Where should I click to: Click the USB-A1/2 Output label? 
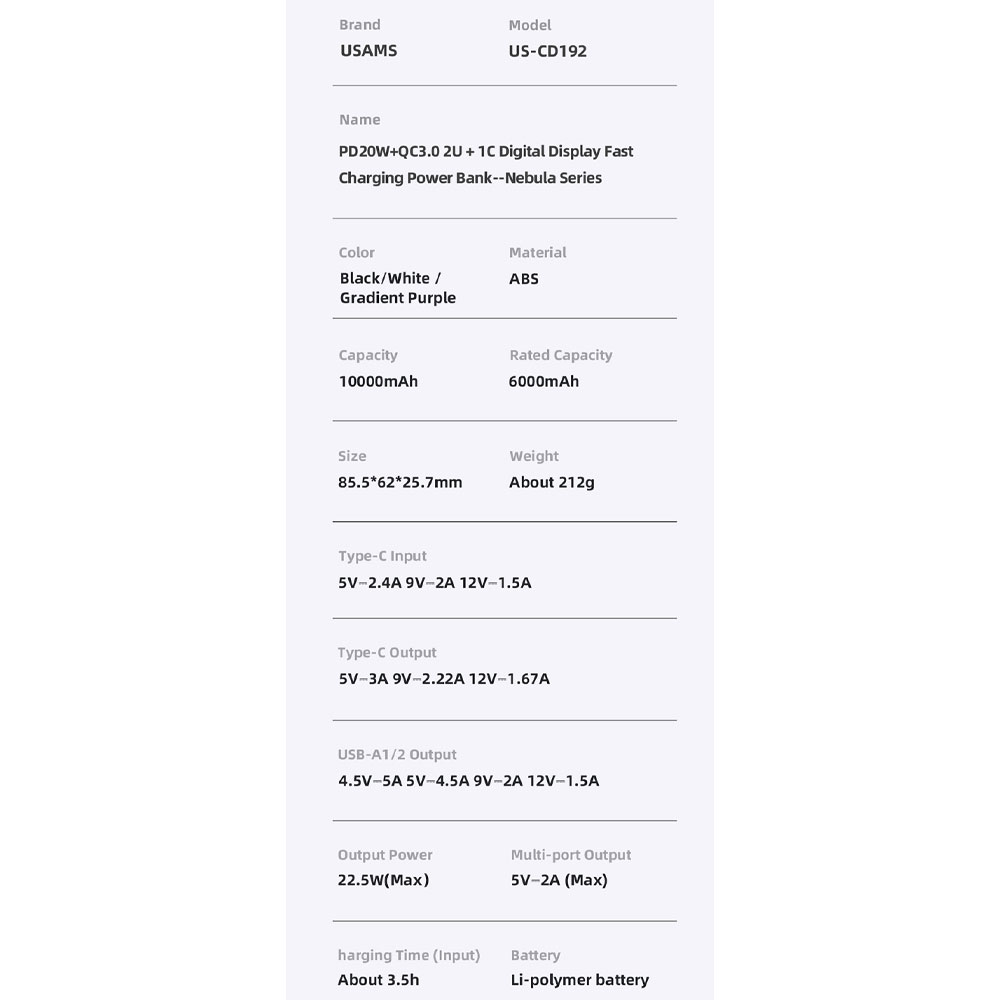[x=397, y=755]
